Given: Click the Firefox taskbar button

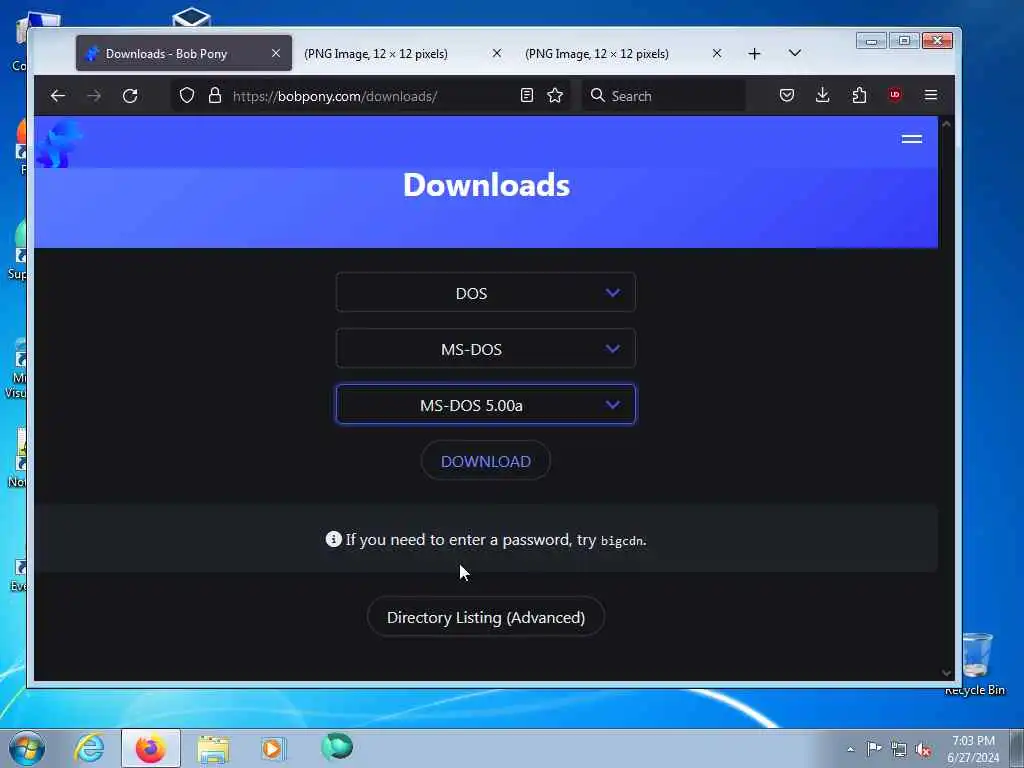Looking at the screenshot, I should (x=151, y=748).
